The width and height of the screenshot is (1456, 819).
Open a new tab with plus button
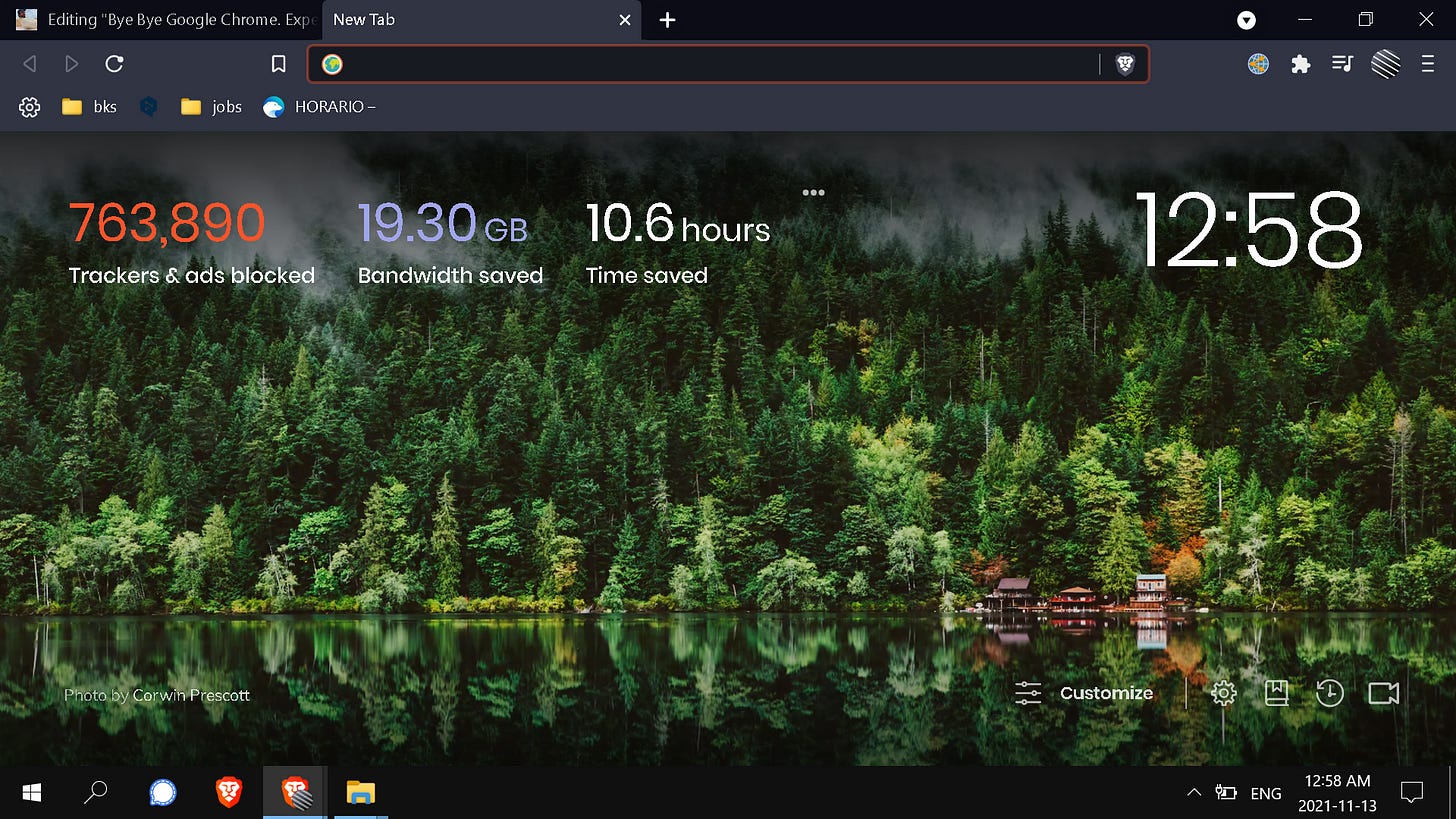point(668,20)
